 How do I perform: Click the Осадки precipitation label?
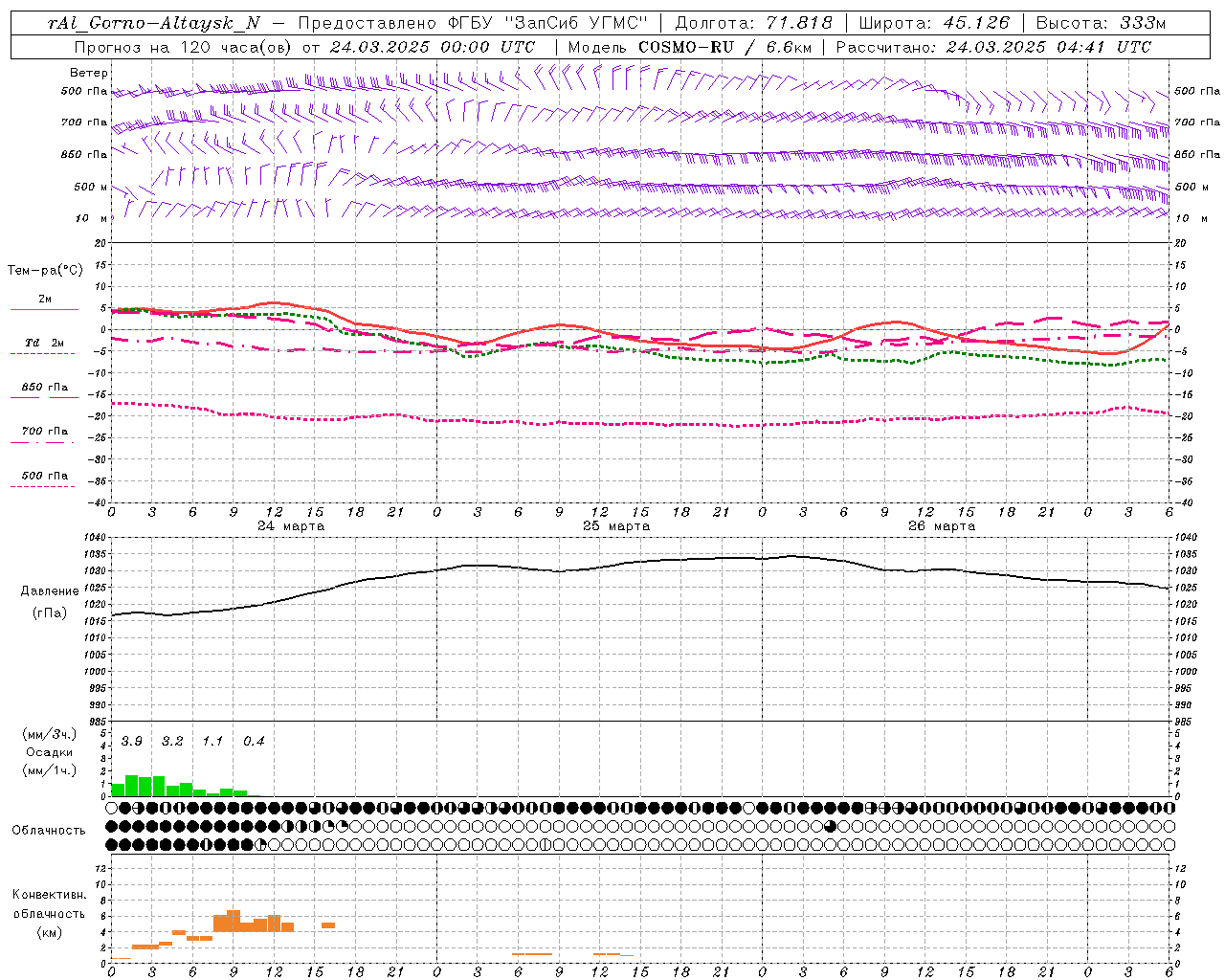50,752
